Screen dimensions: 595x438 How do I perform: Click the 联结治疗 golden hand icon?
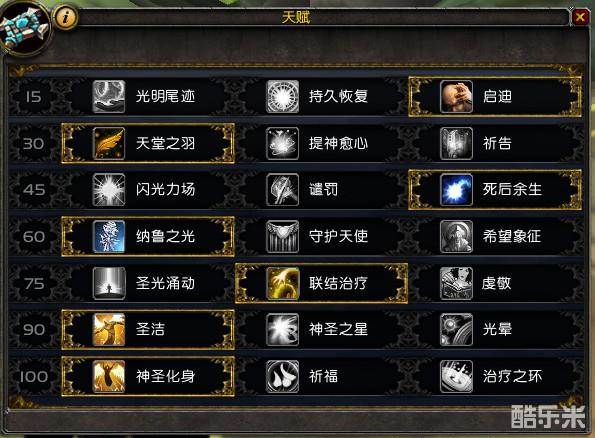click(x=282, y=283)
